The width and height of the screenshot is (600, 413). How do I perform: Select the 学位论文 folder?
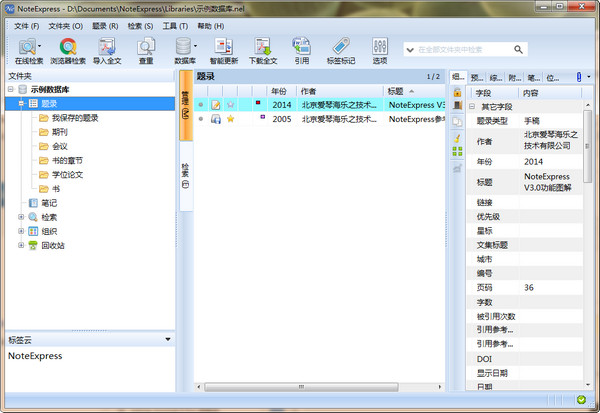click(x=67, y=175)
